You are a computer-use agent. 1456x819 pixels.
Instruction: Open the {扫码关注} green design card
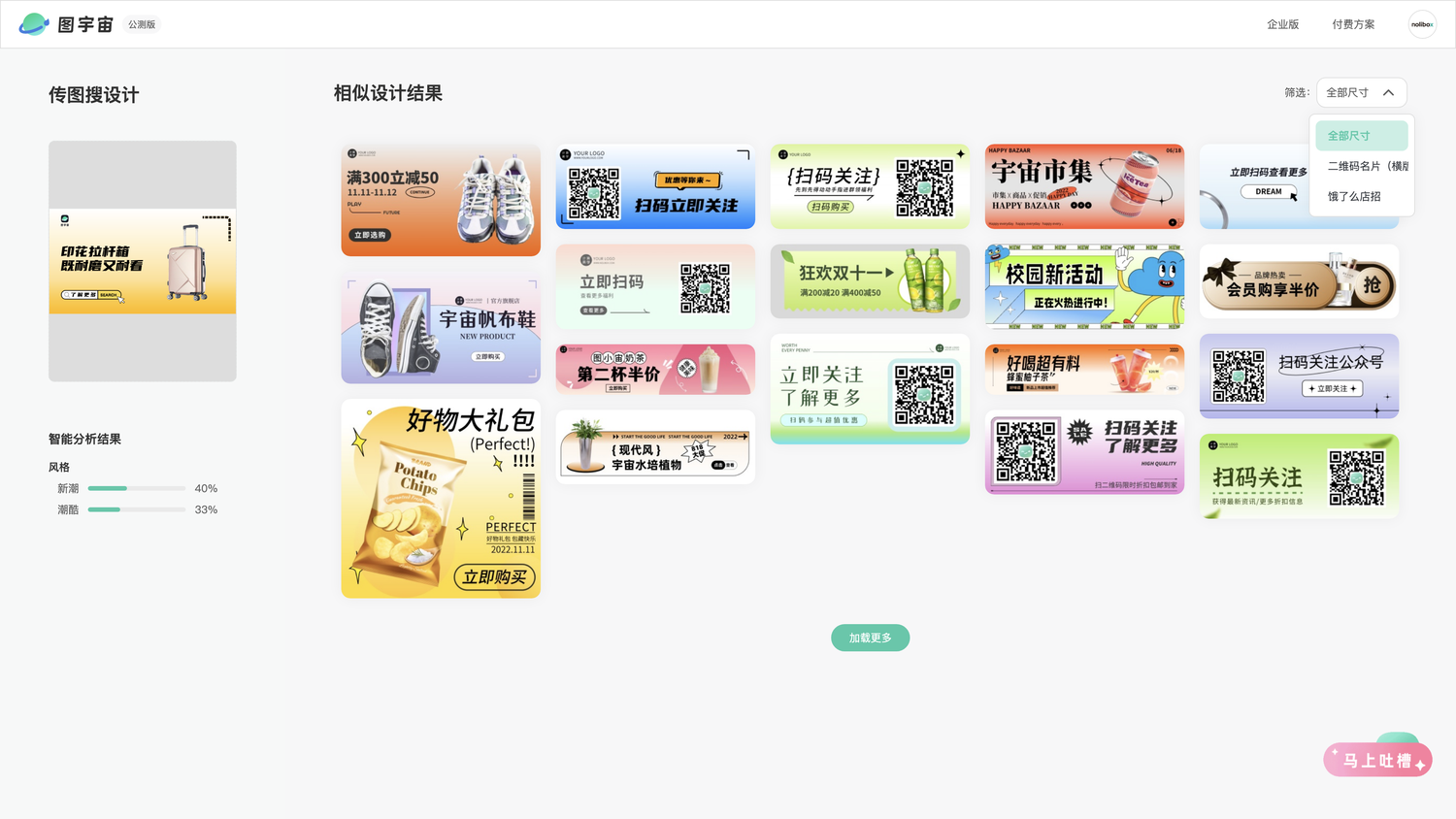point(870,186)
